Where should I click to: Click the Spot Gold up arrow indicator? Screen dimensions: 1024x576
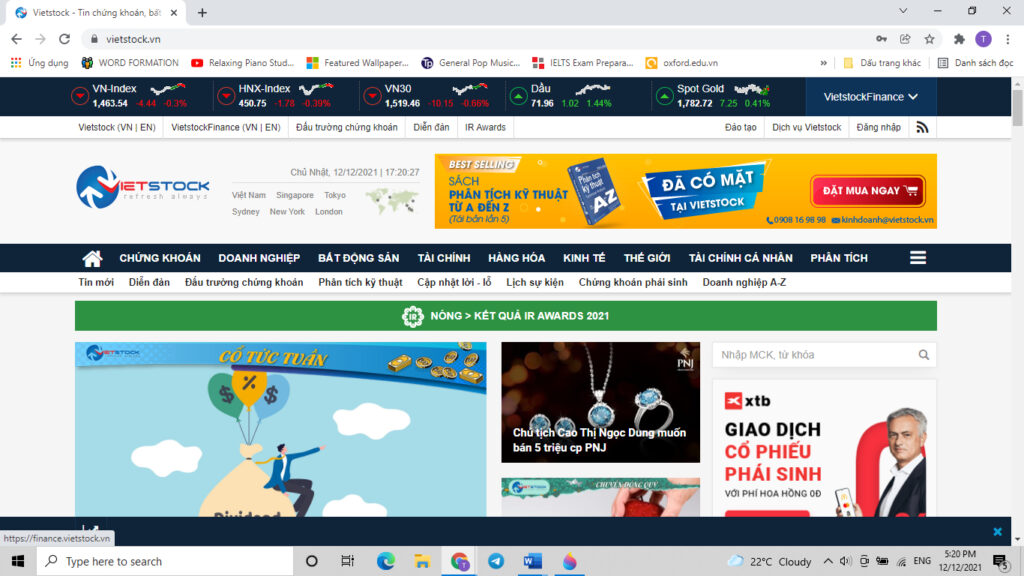(x=664, y=97)
